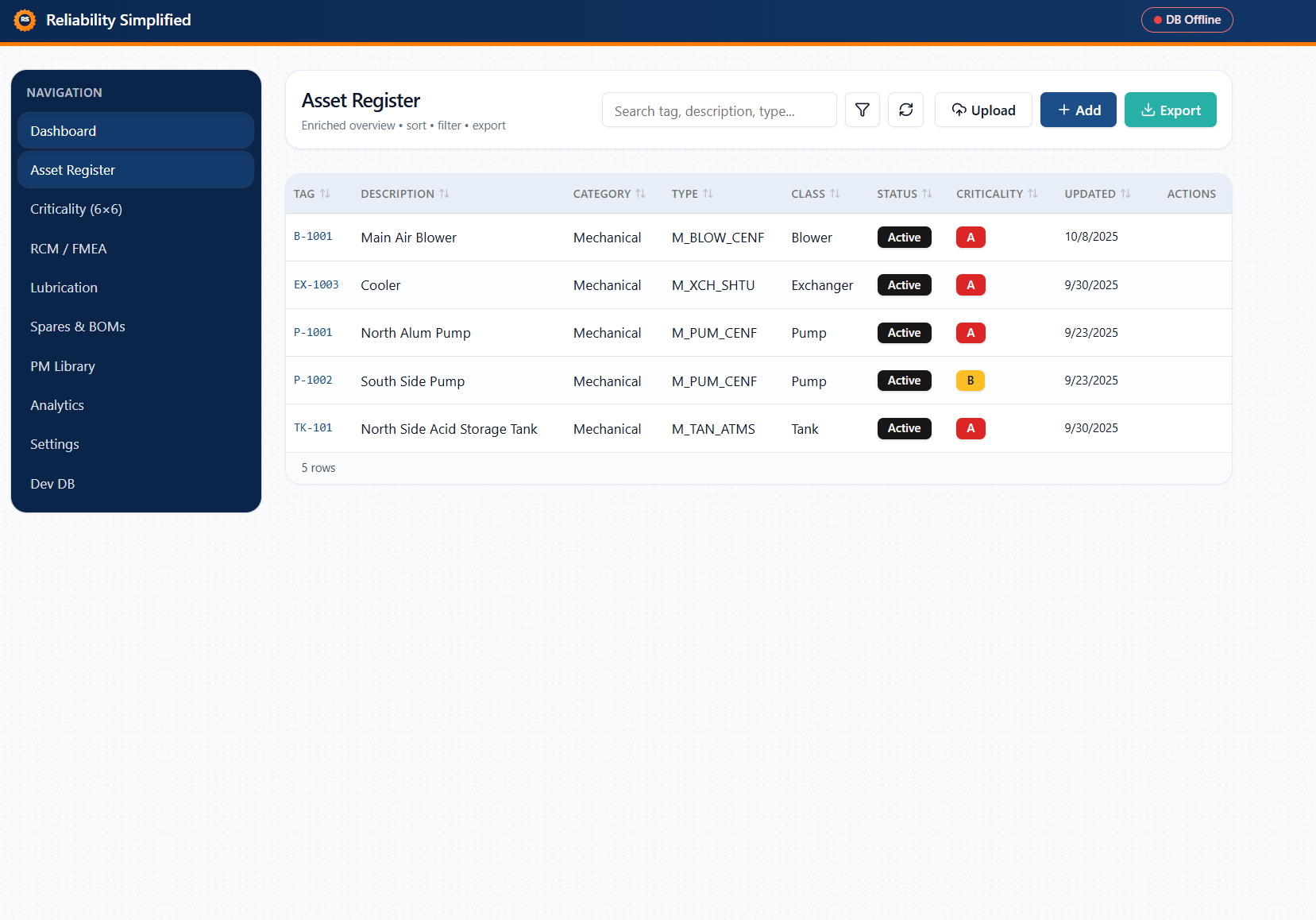The width and height of the screenshot is (1316, 920).
Task: Sort table by Type column
Action: (692, 194)
